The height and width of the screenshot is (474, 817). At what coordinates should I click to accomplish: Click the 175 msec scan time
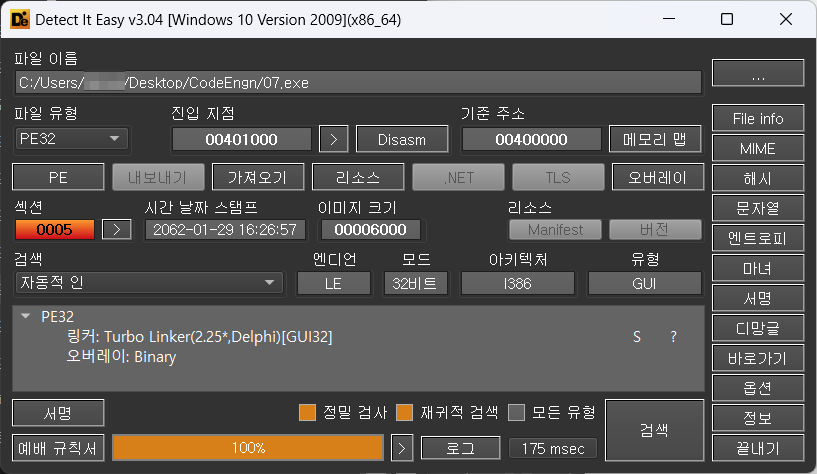click(553, 448)
